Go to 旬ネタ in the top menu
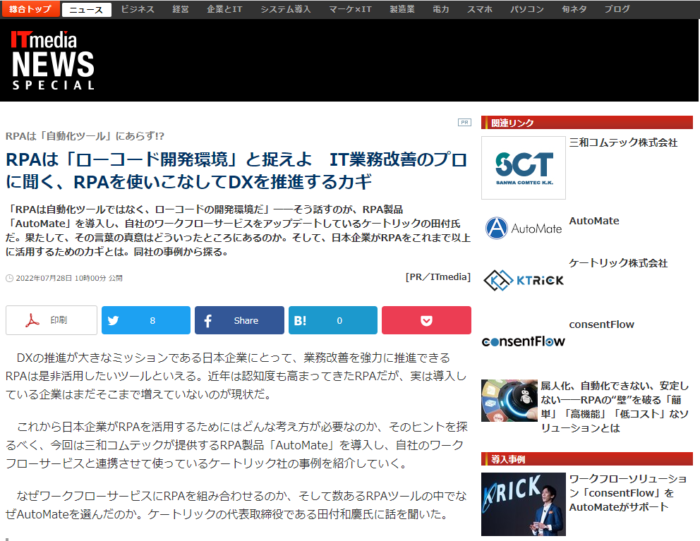Screen dimensions: 700x541 pyautogui.click(x=574, y=9)
